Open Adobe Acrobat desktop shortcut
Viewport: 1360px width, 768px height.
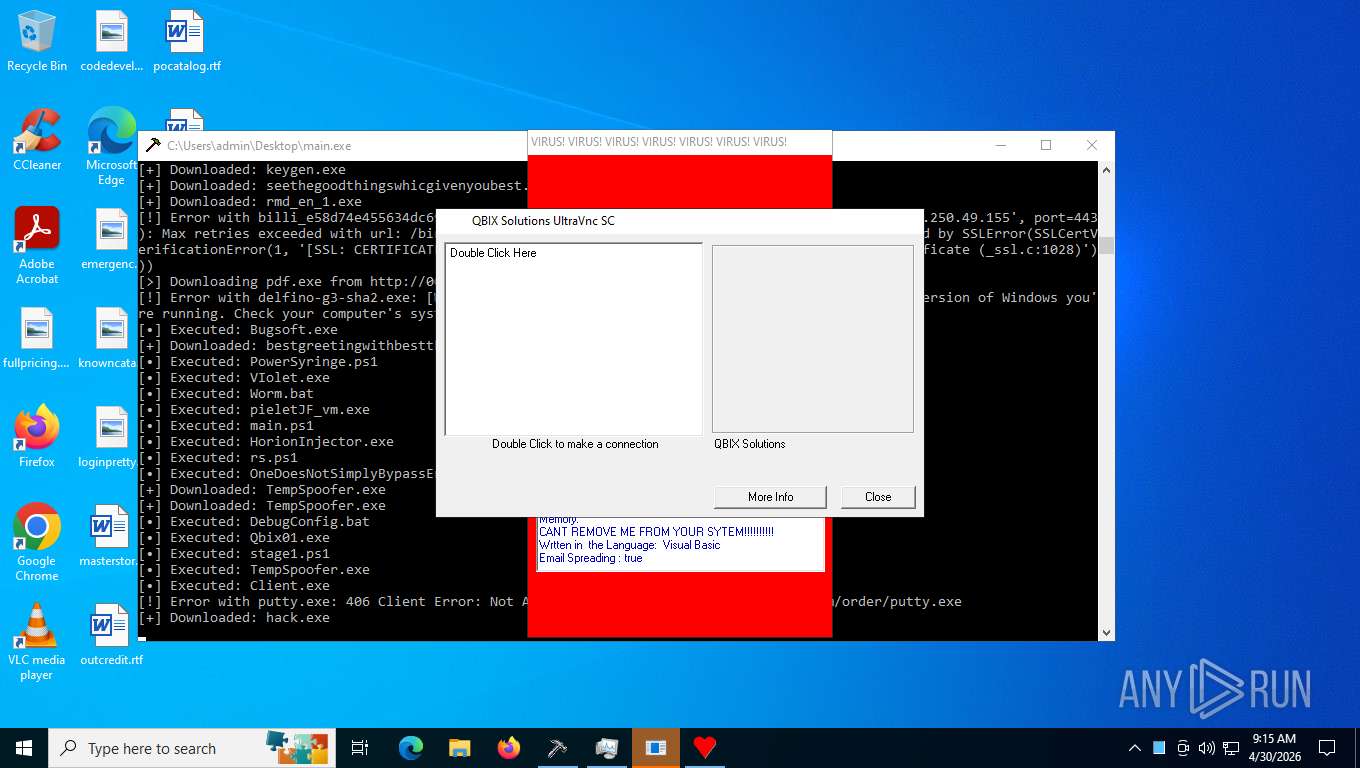37,246
